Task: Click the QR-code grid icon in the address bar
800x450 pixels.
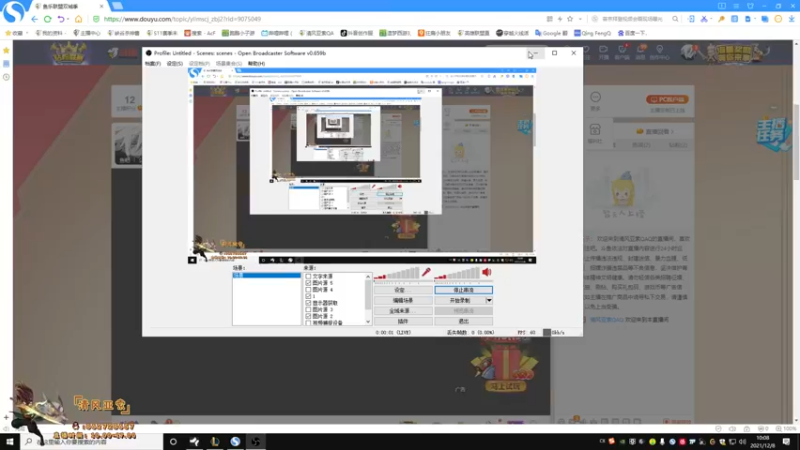Action: pyautogui.click(x=549, y=19)
